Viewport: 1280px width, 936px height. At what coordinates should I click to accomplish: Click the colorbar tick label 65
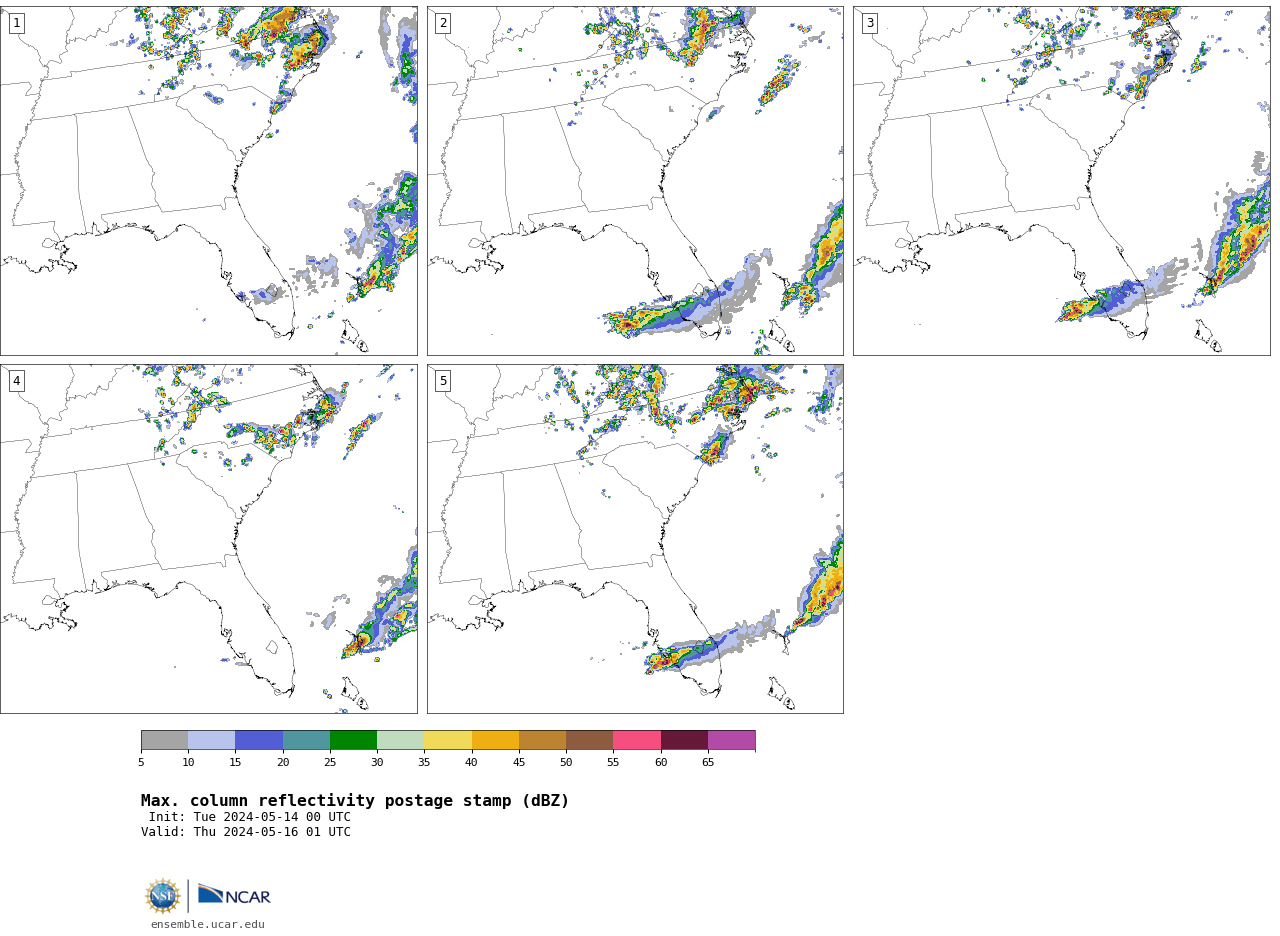tap(708, 763)
